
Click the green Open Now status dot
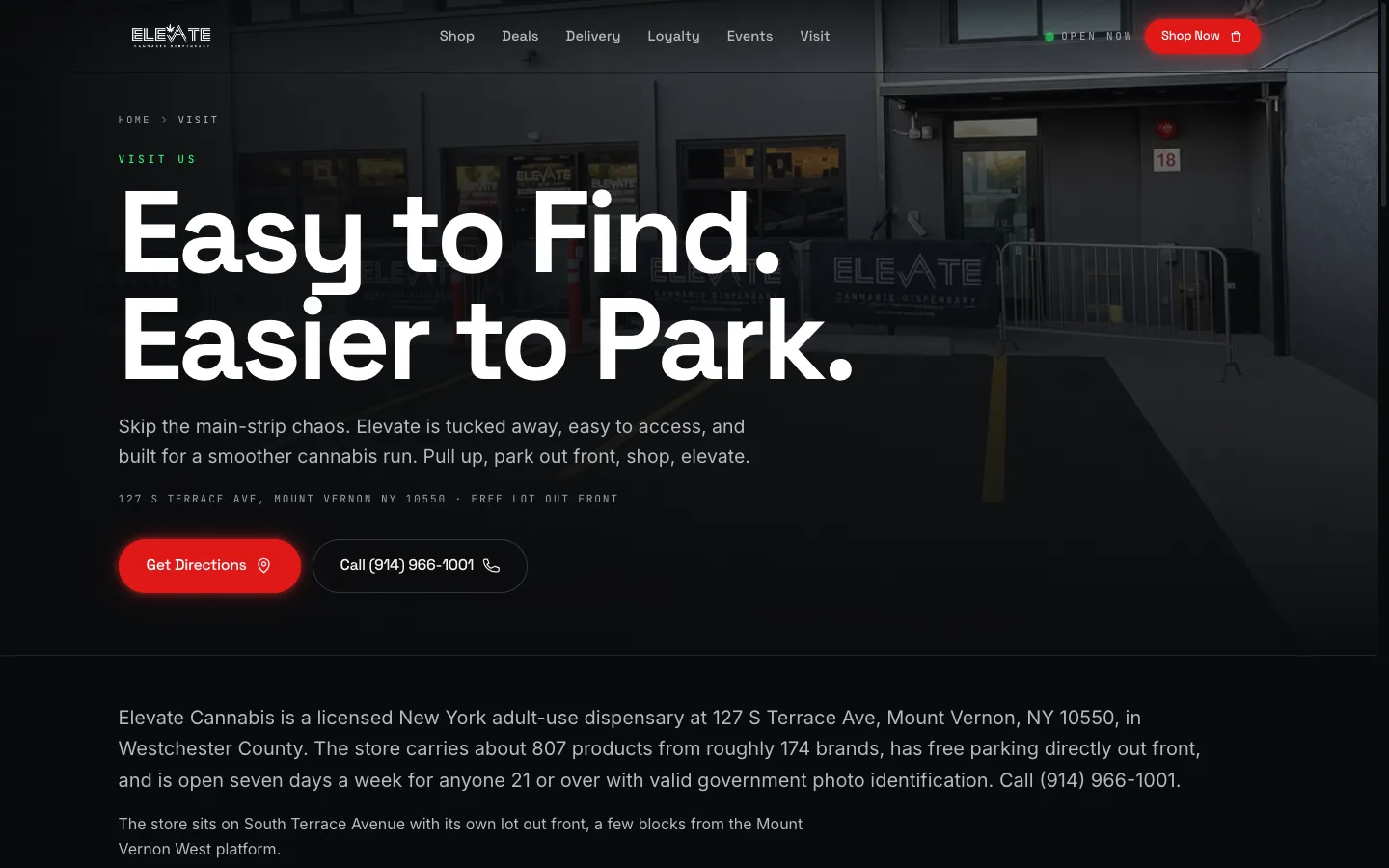click(1049, 37)
